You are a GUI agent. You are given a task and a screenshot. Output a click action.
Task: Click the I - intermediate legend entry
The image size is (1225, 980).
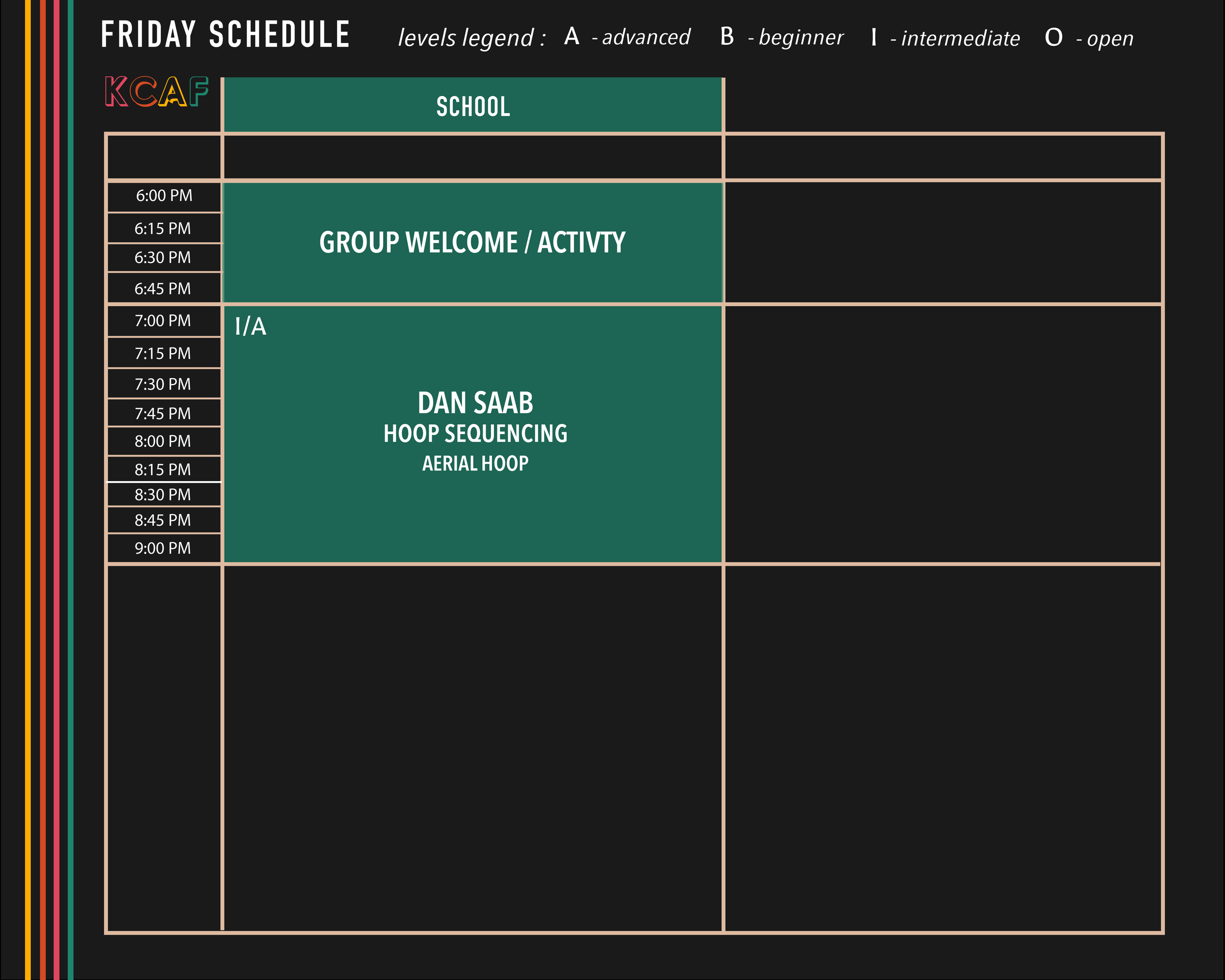coord(945,38)
